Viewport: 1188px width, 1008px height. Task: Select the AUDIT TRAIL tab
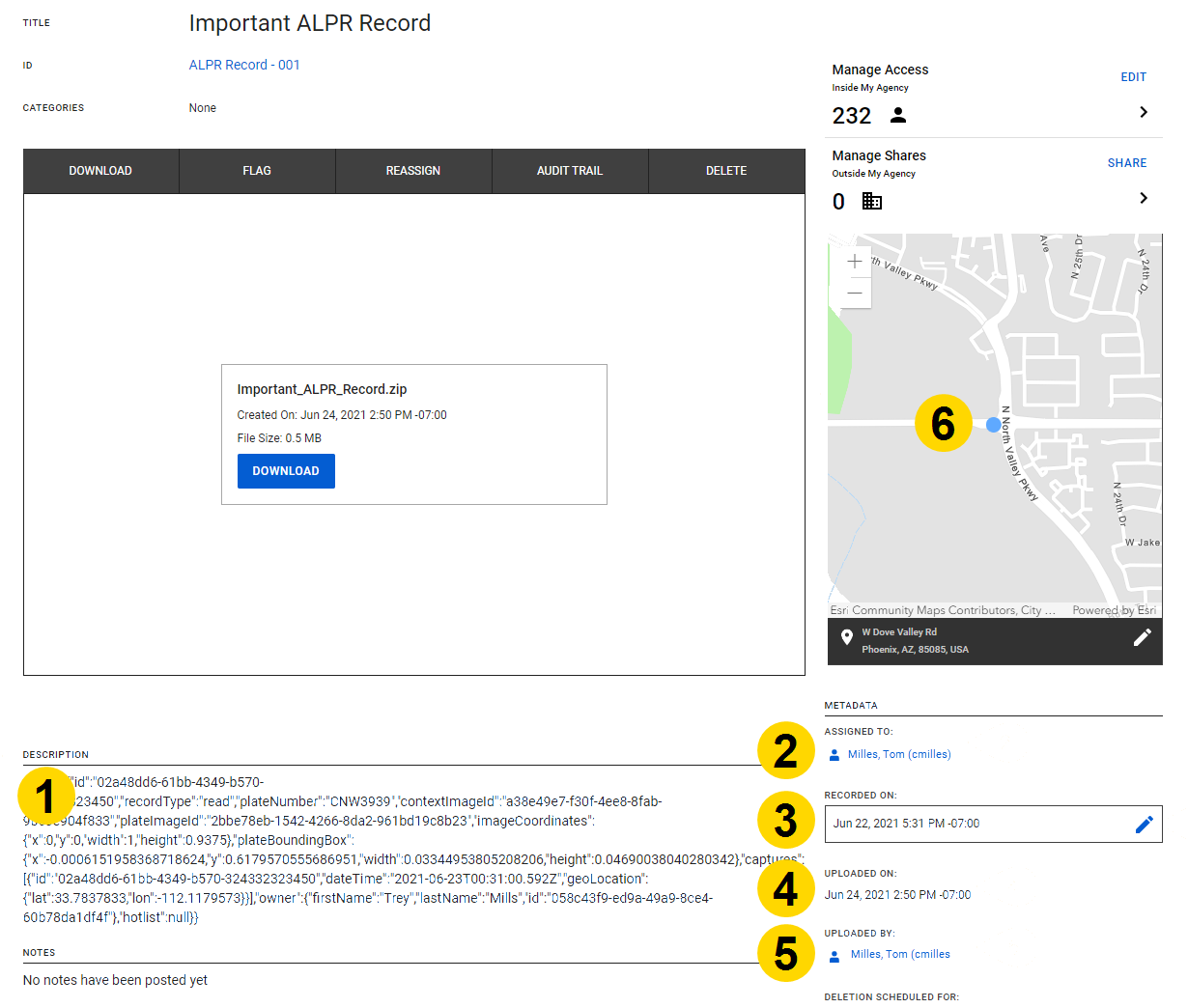click(570, 171)
